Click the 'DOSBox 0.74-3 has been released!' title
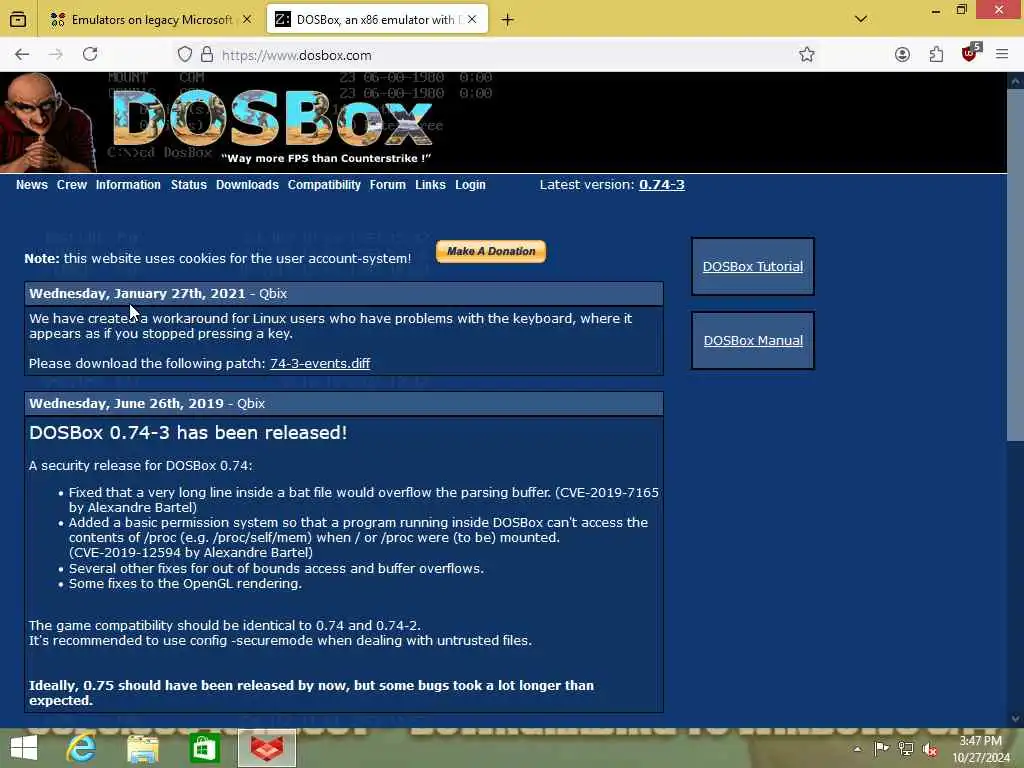Screen dimensions: 1024x768 tap(188, 432)
